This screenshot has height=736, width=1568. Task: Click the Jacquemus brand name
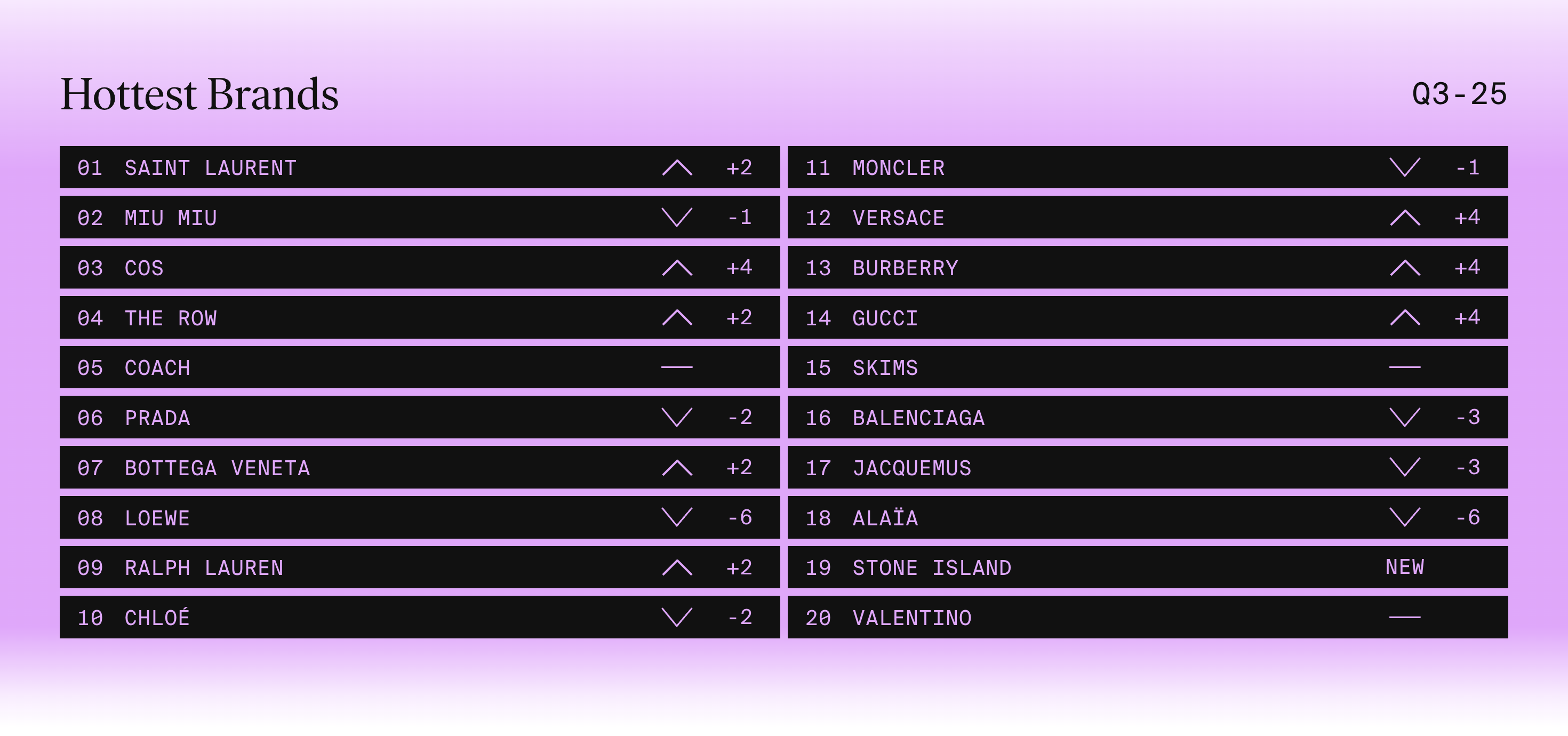click(912, 468)
